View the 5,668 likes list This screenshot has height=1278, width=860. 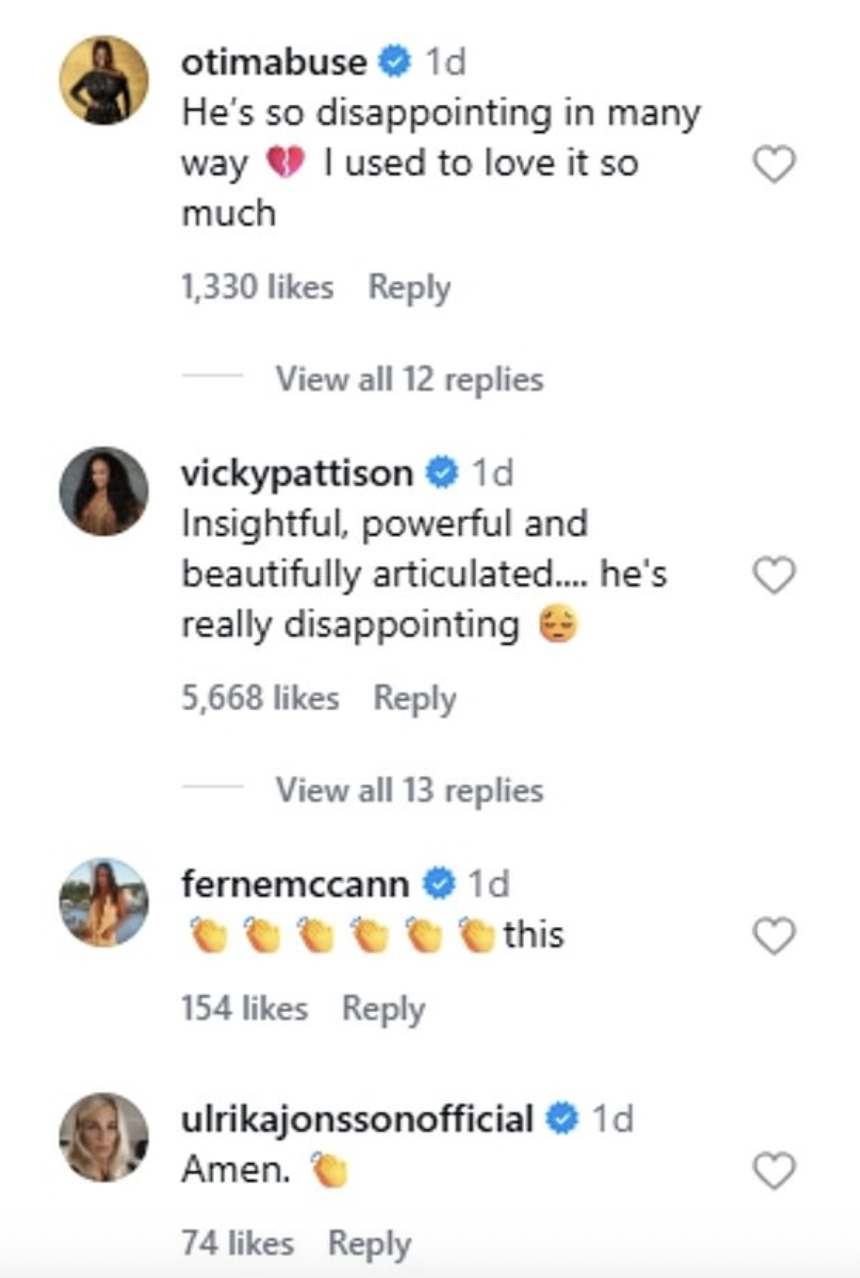(x=260, y=698)
